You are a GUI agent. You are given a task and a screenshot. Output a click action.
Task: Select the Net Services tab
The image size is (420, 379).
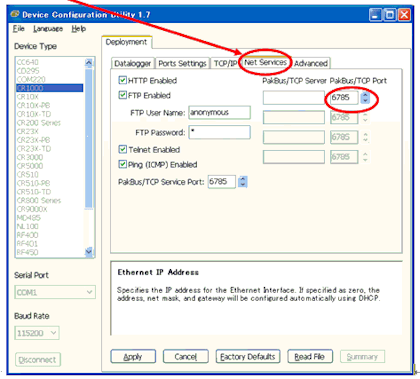pos(265,62)
